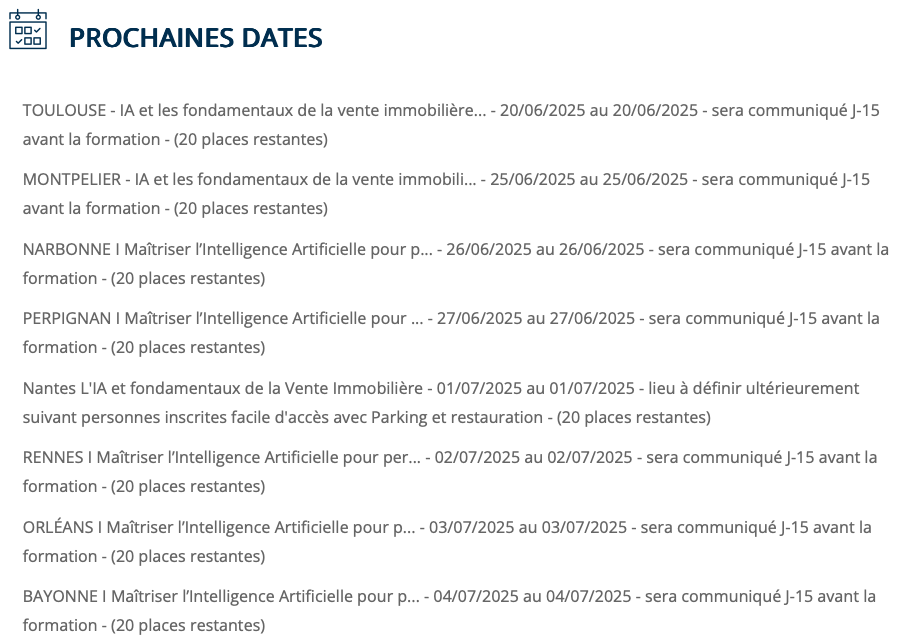Select the MONTPELIER 25/06/2025 session
This screenshot has width=905, height=642.
tap(446, 194)
